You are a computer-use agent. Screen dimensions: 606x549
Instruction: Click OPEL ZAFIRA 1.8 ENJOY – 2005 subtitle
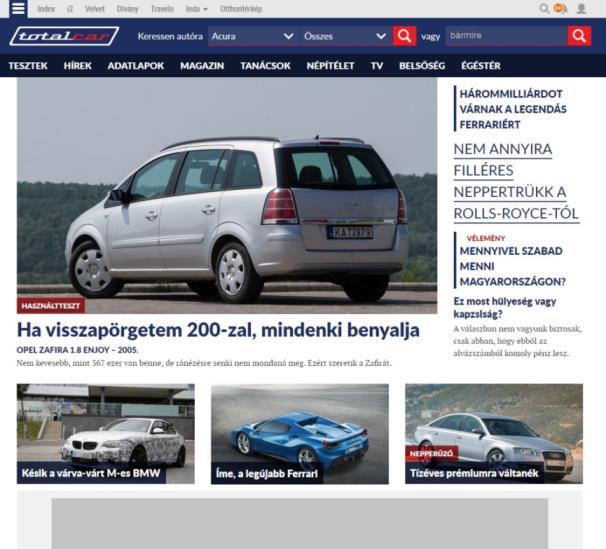click(x=77, y=350)
